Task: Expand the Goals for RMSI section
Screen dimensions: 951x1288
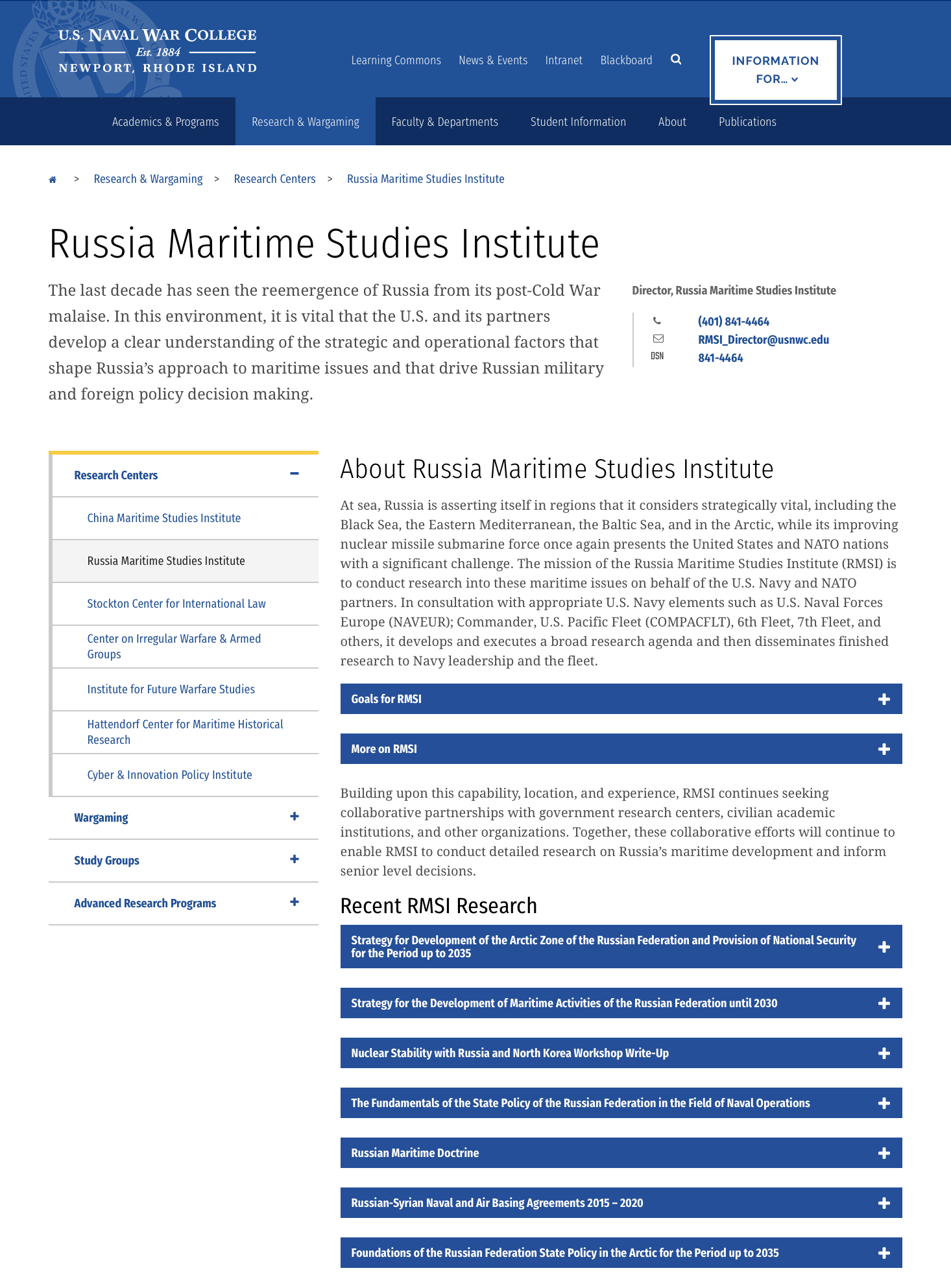Action: (x=621, y=699)
